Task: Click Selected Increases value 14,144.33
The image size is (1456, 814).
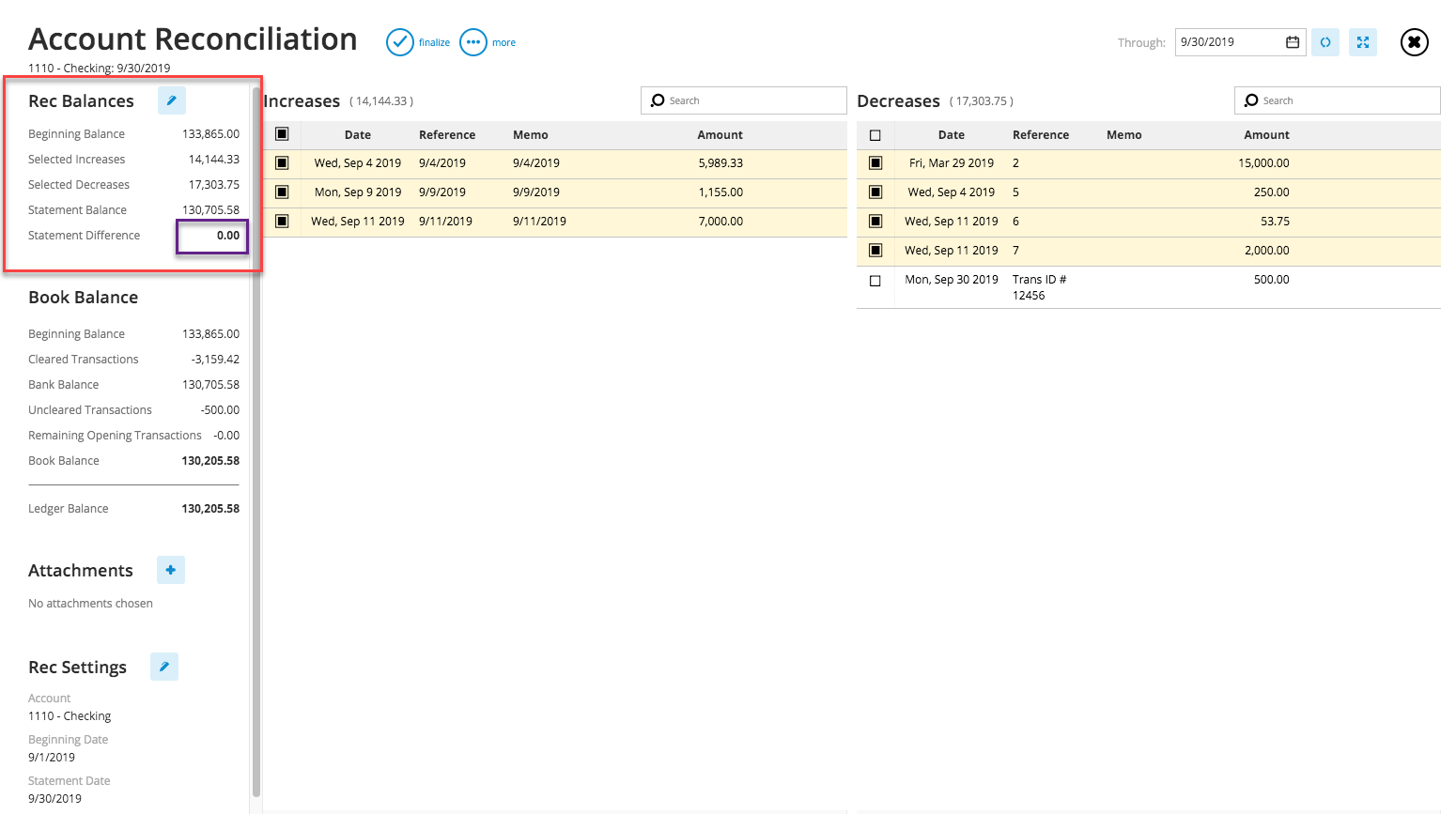Action: pyautogui.click(x=214, y=160)
